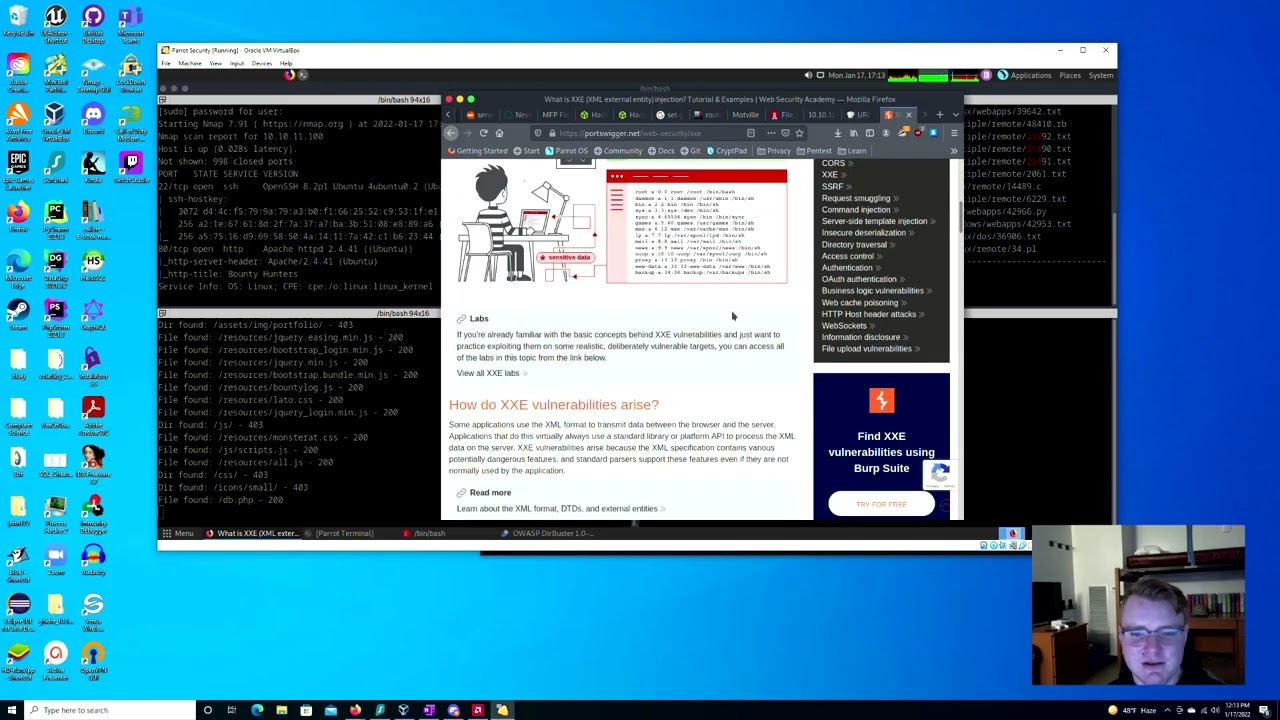Image resolution: width=1280 pixels, height=720 pixels.
Task: Open CryptPad bookmark
Action: (x=725, y=151)
